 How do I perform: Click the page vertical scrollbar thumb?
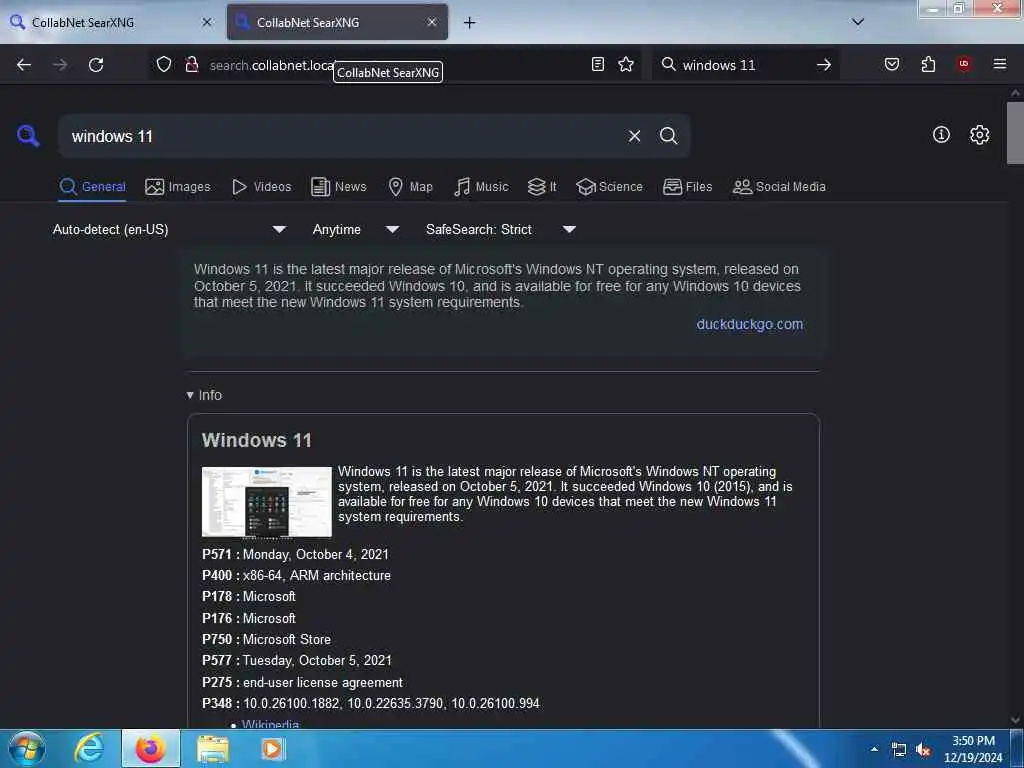pyautogui.click(x=1015, y=133)
